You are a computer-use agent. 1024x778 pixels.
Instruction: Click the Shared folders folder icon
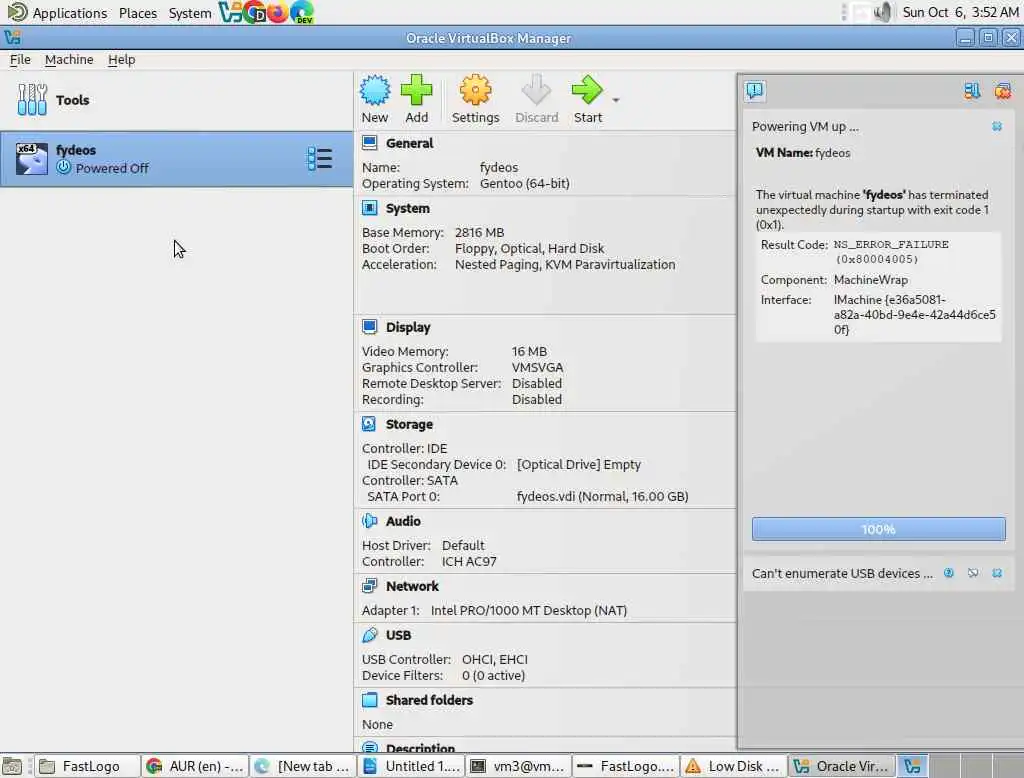tap(370, 700)
